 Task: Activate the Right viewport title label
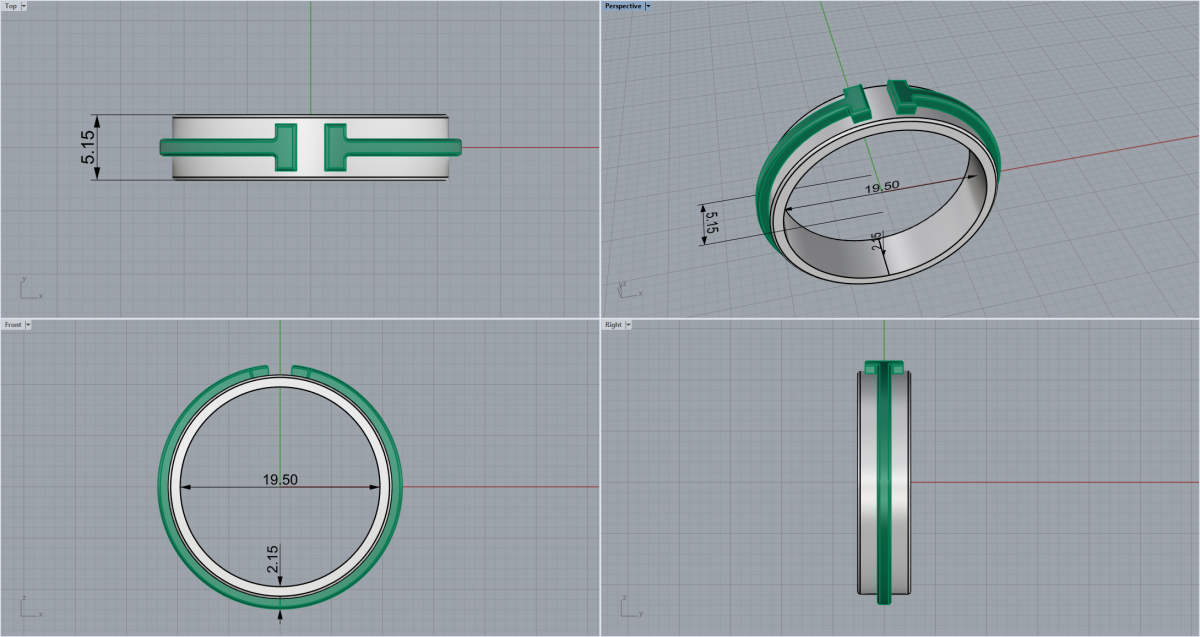coord(612,325)
